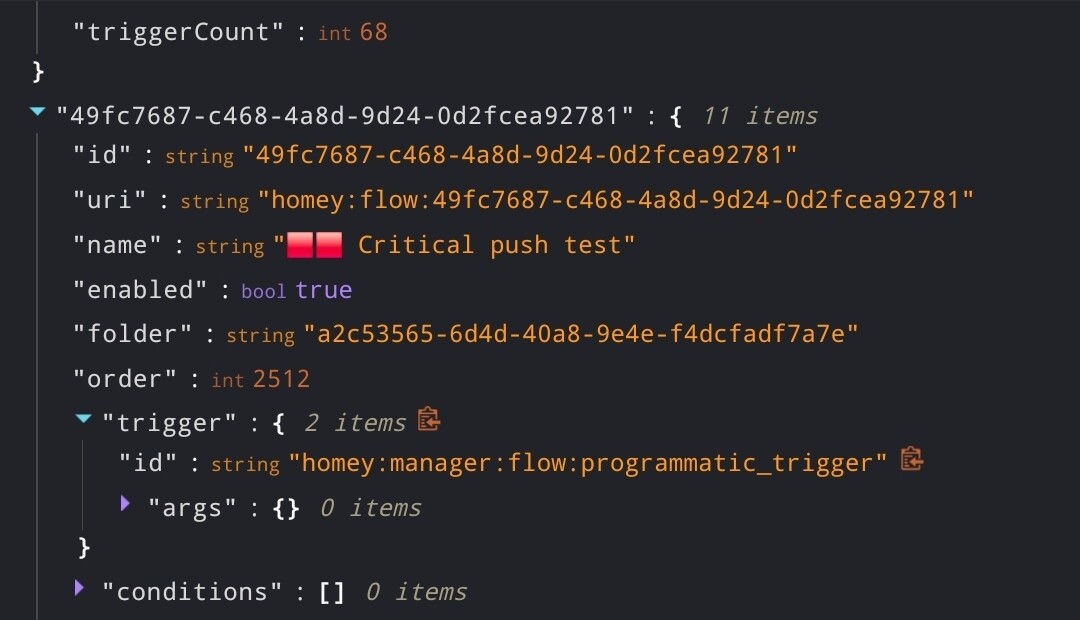Click the "folder" a2c53565 string value
The image size is (1080, 620).
(x=581, y=334)
